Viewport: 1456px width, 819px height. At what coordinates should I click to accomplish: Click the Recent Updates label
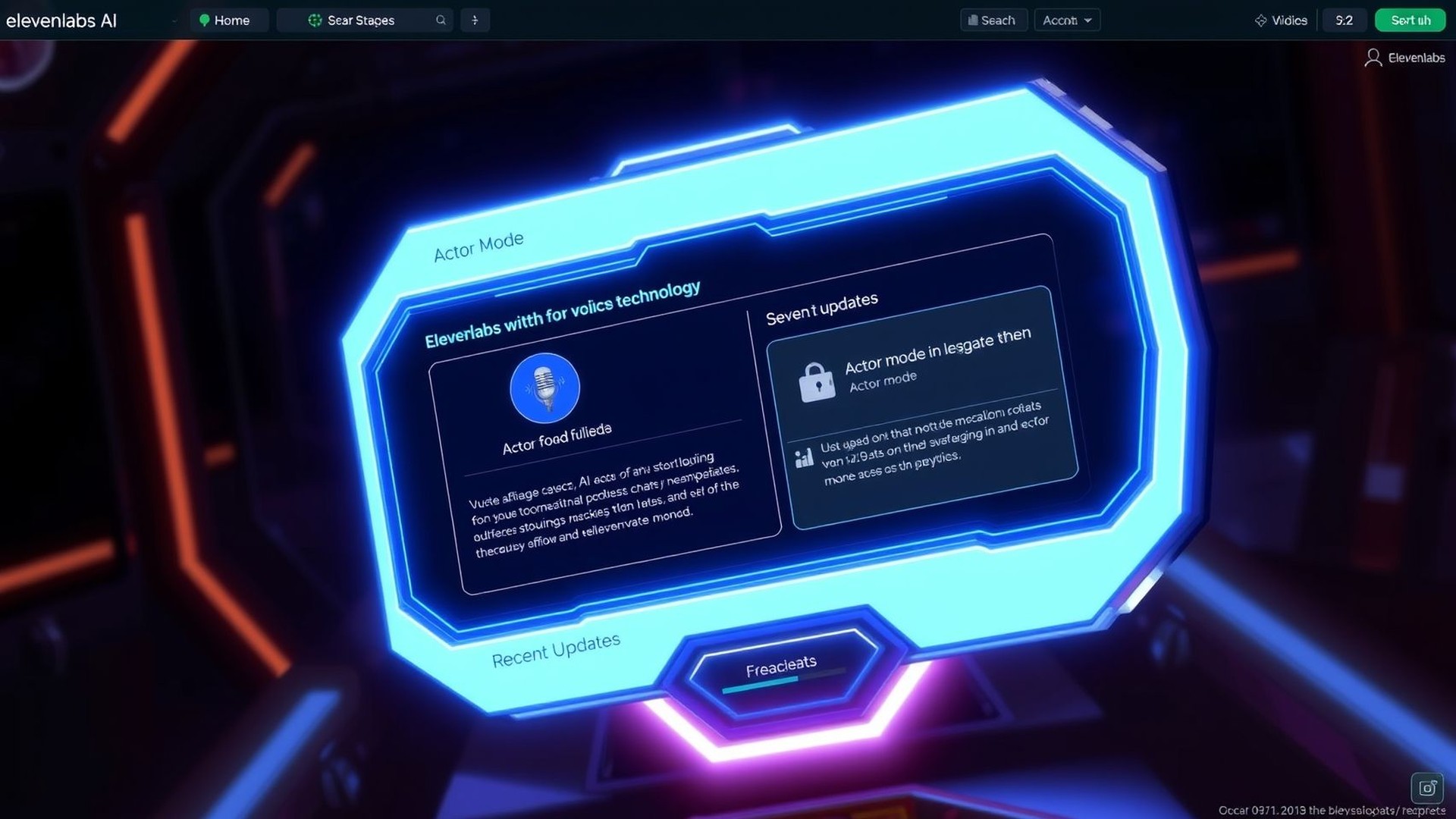tap(555, 651)
